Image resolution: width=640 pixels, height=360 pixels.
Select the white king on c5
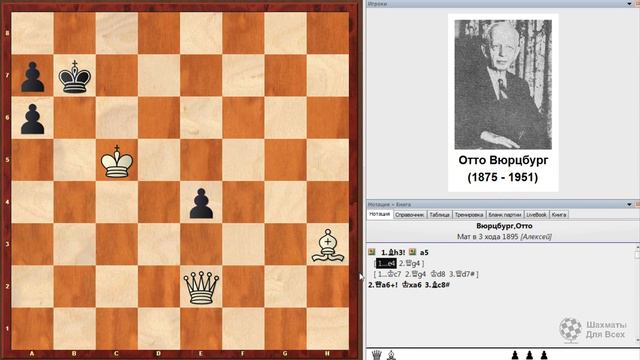pos(117,161)
